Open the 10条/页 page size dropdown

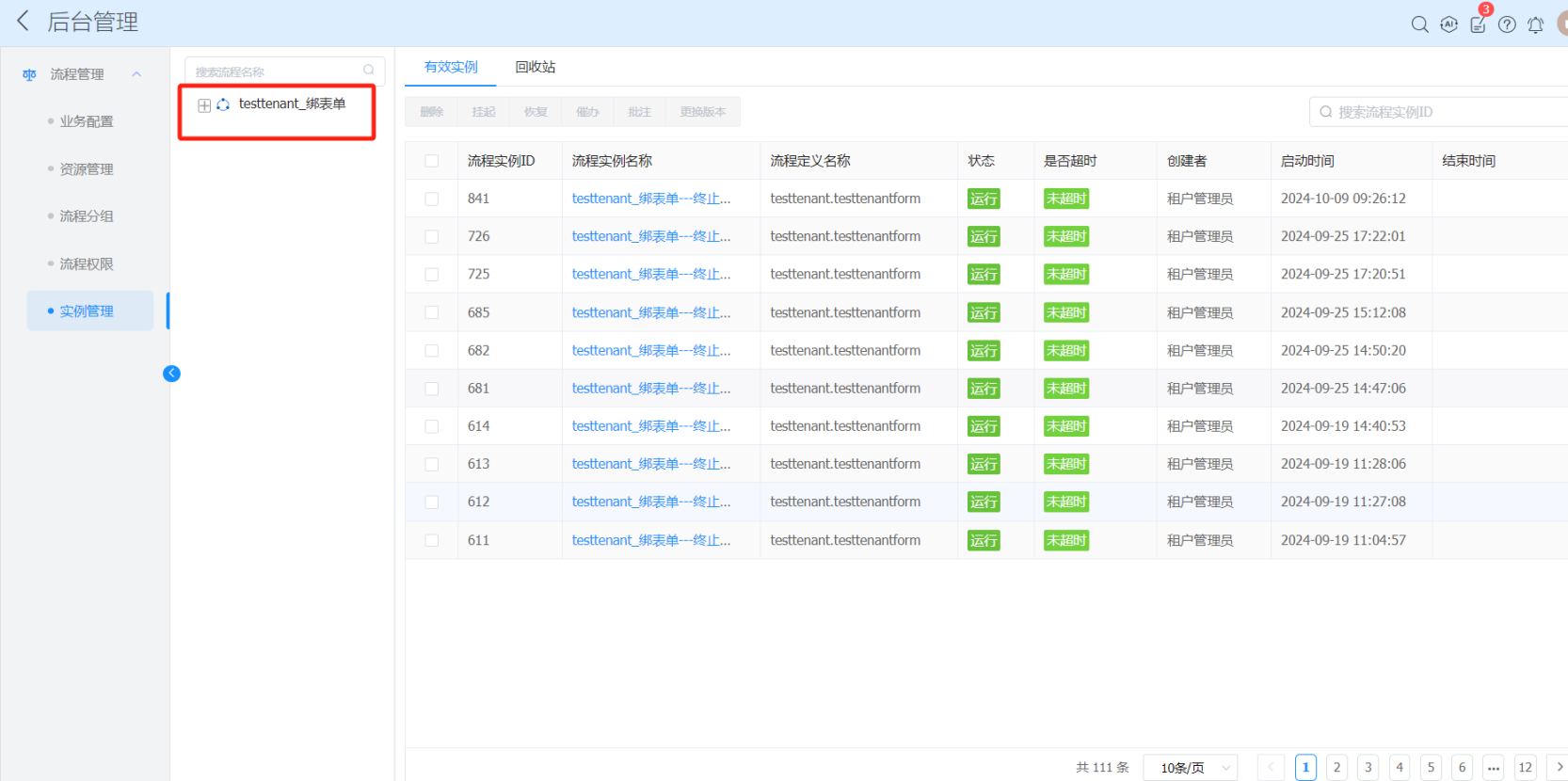[1190, 768]
